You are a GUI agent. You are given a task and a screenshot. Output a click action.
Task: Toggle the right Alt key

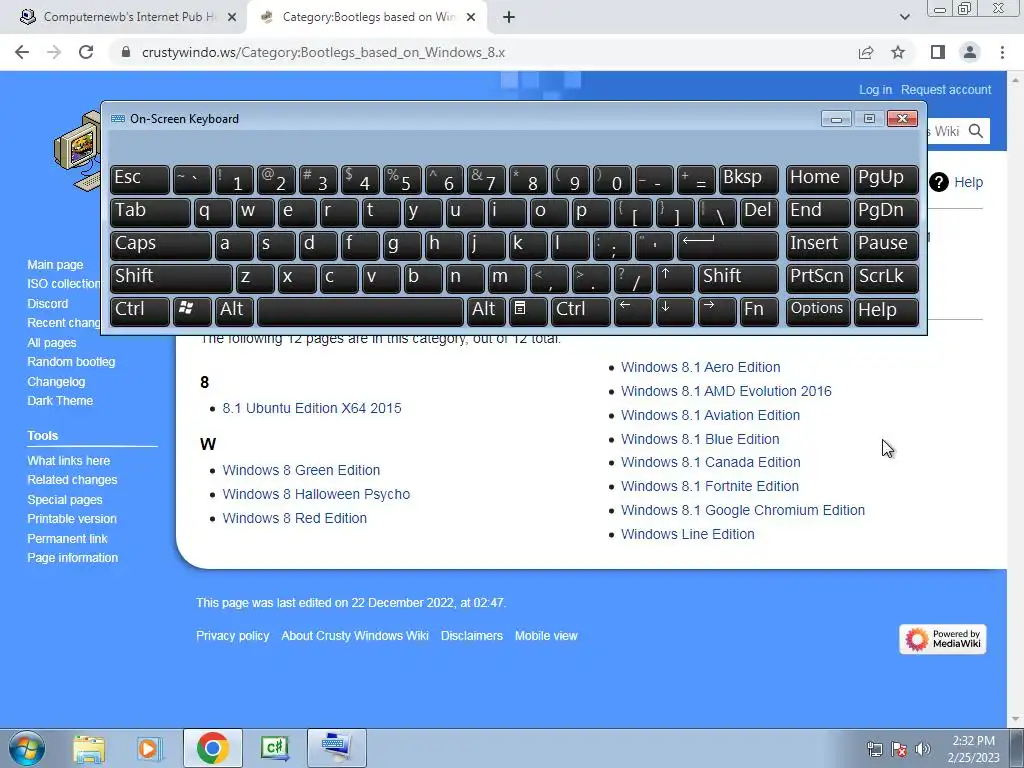pos(486,310)
